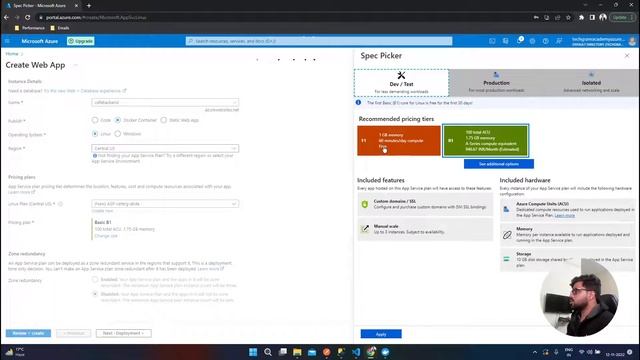The width and height of the screenshot is (640, 360).
Task: Open the Chrome profile avatar
Action: (x=603, y=18)
